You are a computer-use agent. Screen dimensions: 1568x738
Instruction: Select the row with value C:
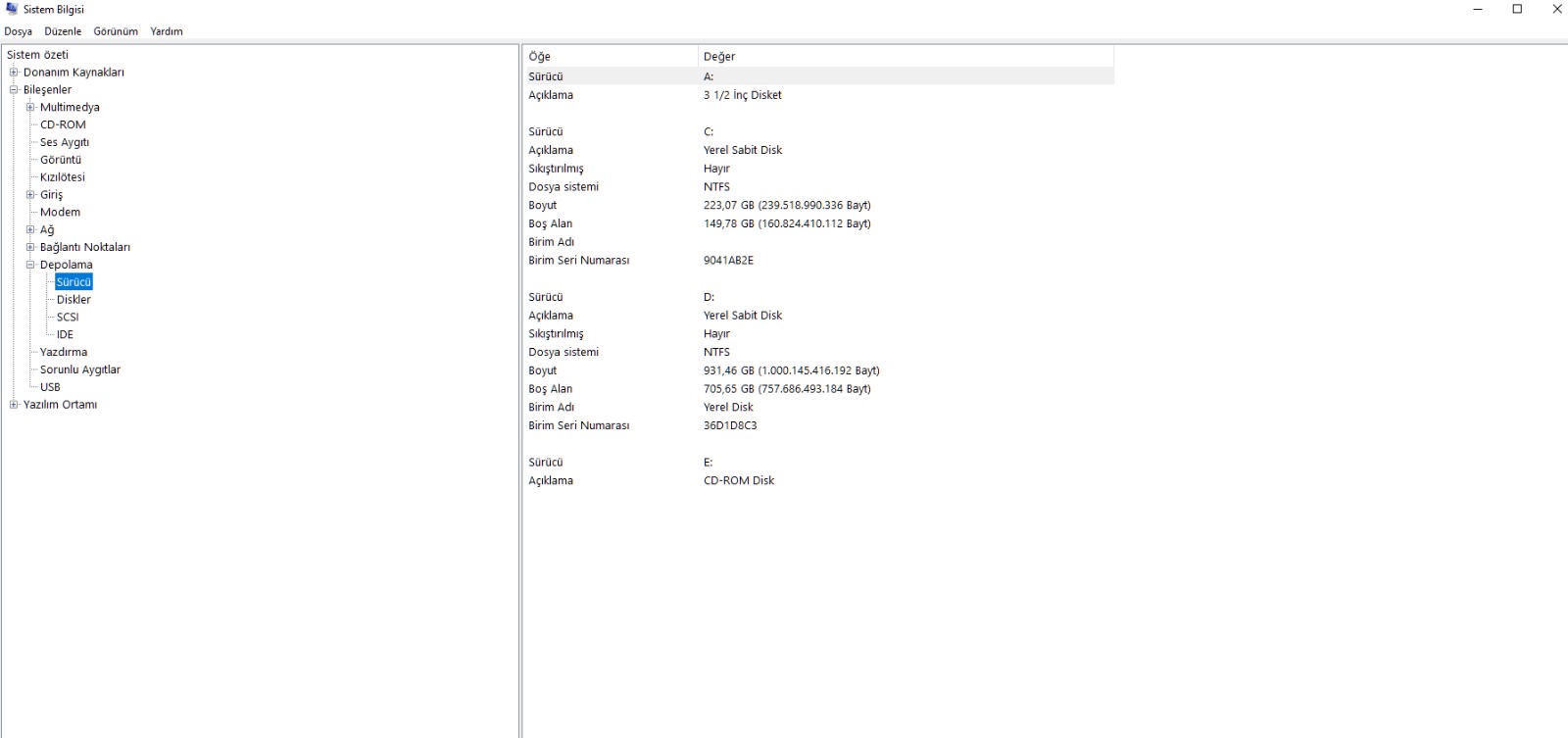click(819, 131)
